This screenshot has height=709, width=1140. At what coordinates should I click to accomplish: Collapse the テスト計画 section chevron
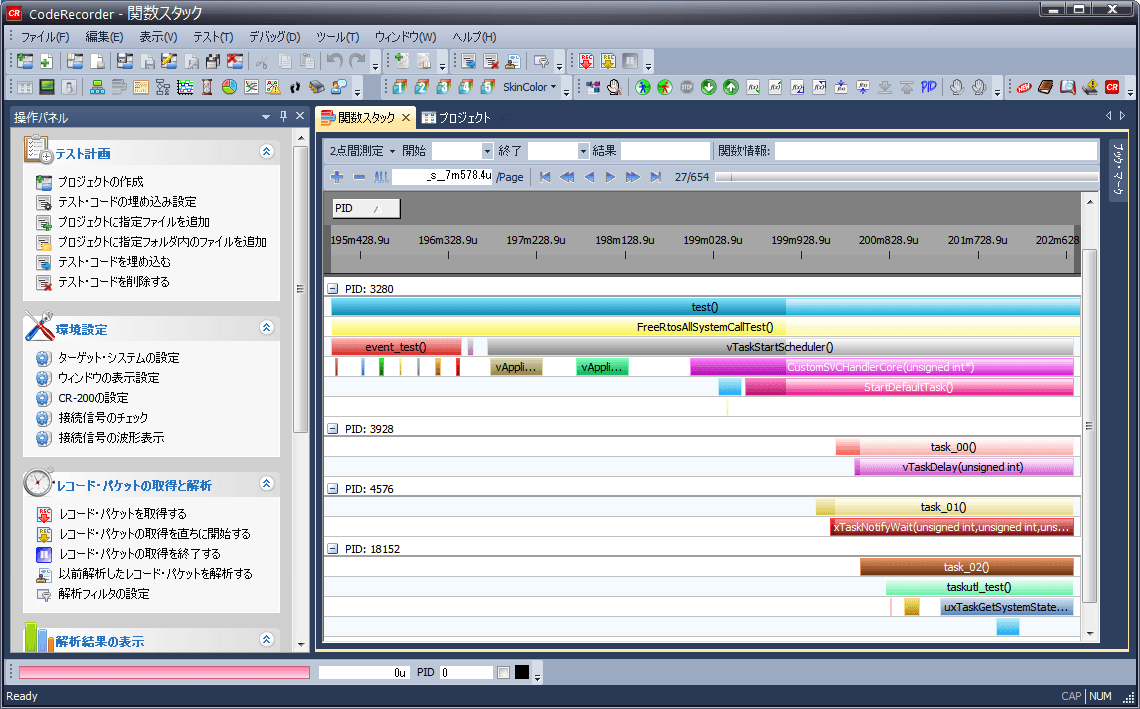[266, 151]
